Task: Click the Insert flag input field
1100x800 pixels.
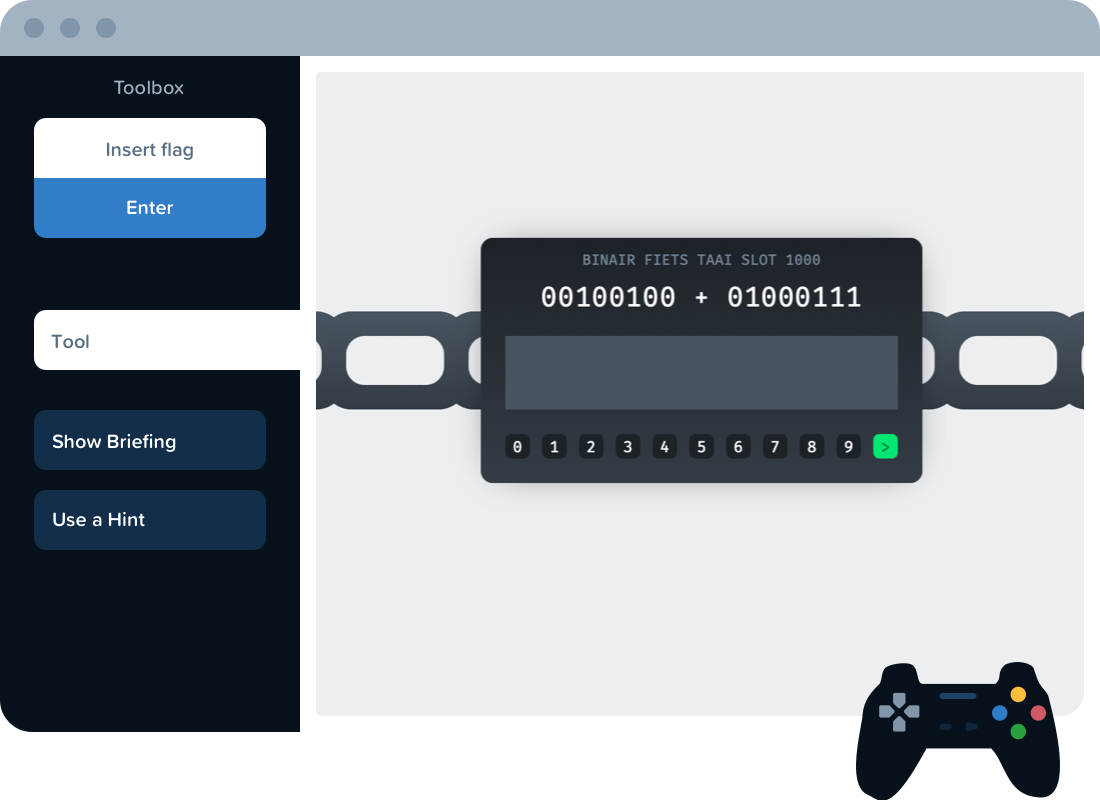Action: tap(149, 149)
